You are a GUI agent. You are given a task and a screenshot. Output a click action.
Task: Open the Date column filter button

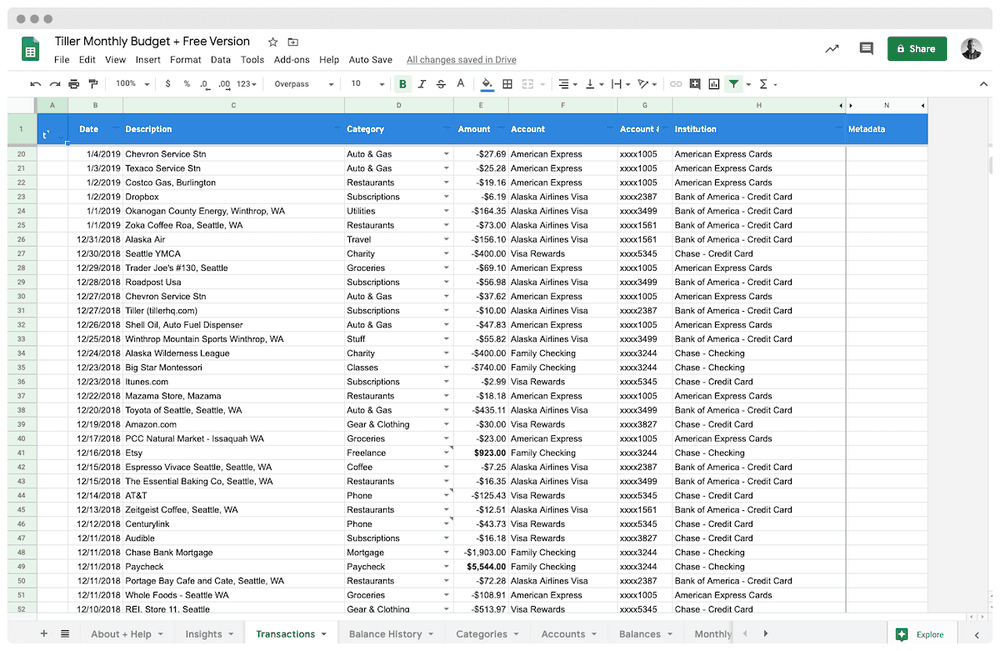pyautogui.click(x=115, y=129)
